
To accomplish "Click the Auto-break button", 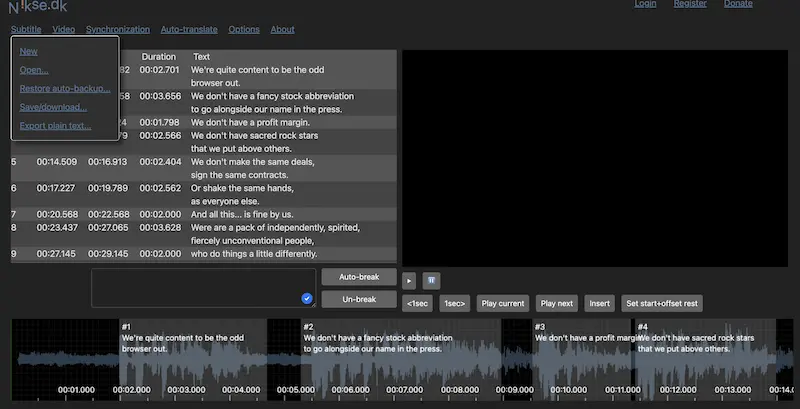I will point(357,276).
